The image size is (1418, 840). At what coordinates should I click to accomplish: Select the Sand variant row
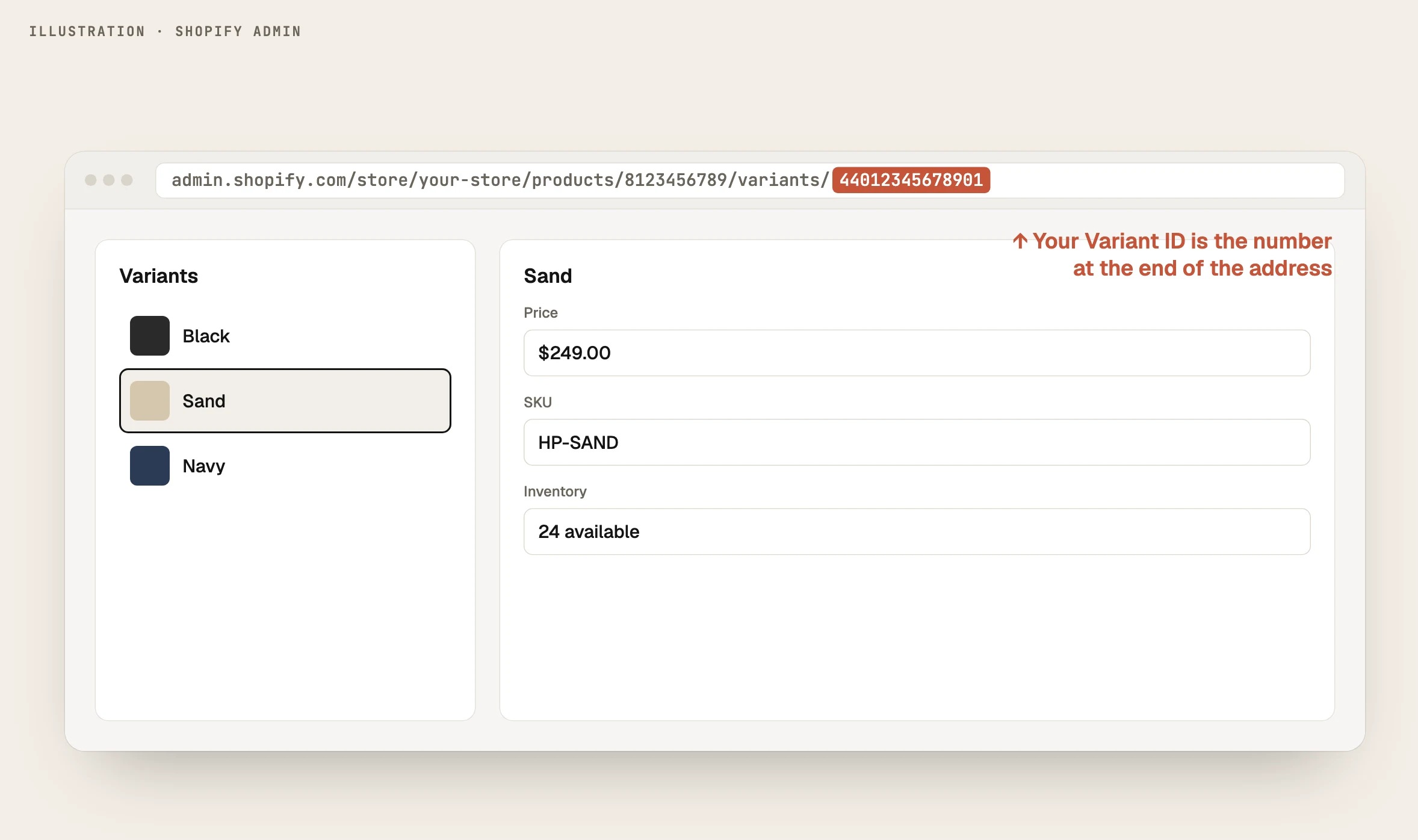(285, 401)
